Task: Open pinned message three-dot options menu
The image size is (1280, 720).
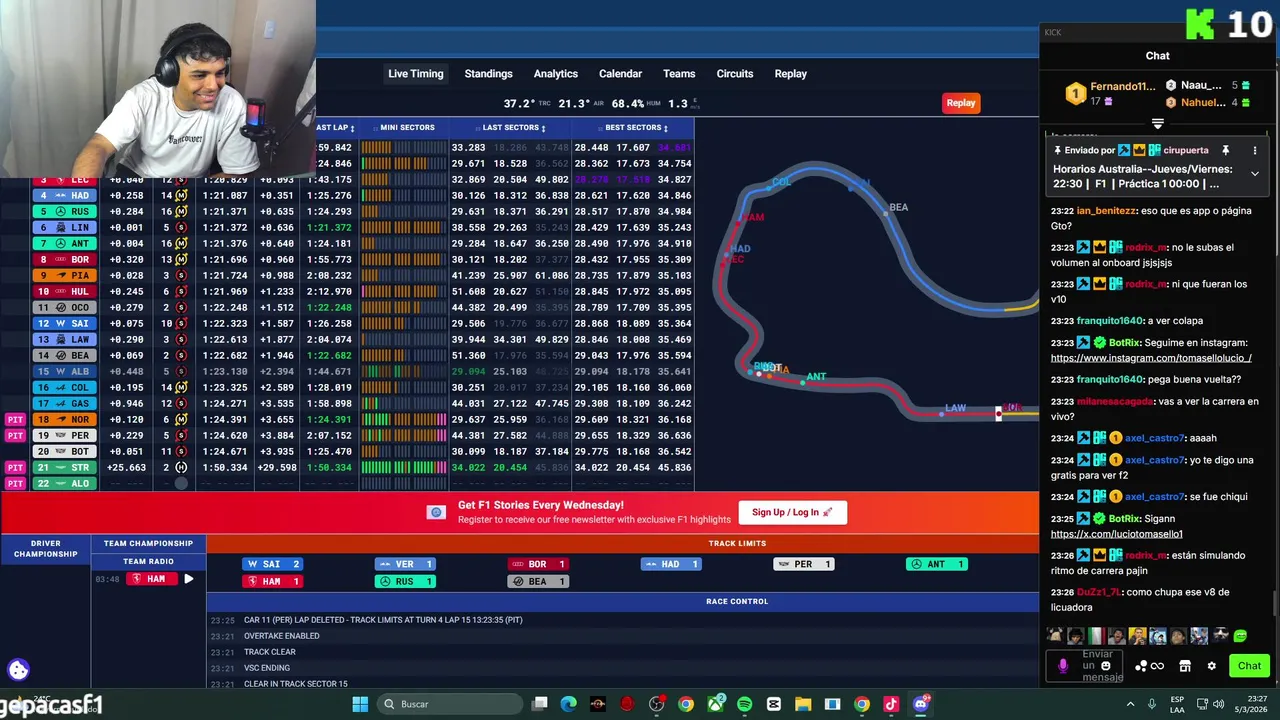Action: coord(1254,150)
